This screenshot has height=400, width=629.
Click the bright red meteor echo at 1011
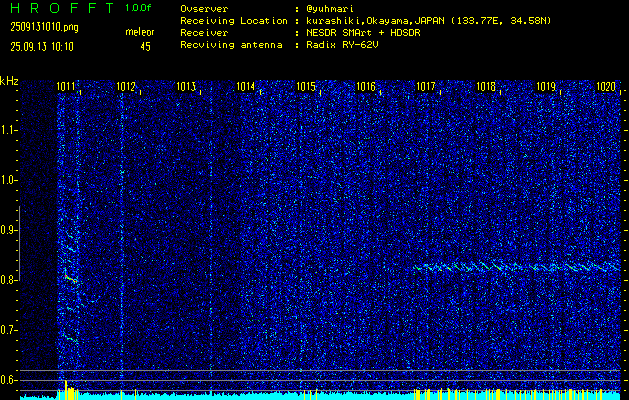[x=70, y=277]
